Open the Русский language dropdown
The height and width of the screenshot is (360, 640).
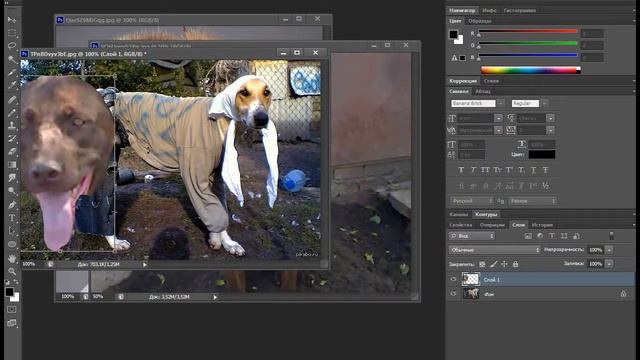[472, 201]
